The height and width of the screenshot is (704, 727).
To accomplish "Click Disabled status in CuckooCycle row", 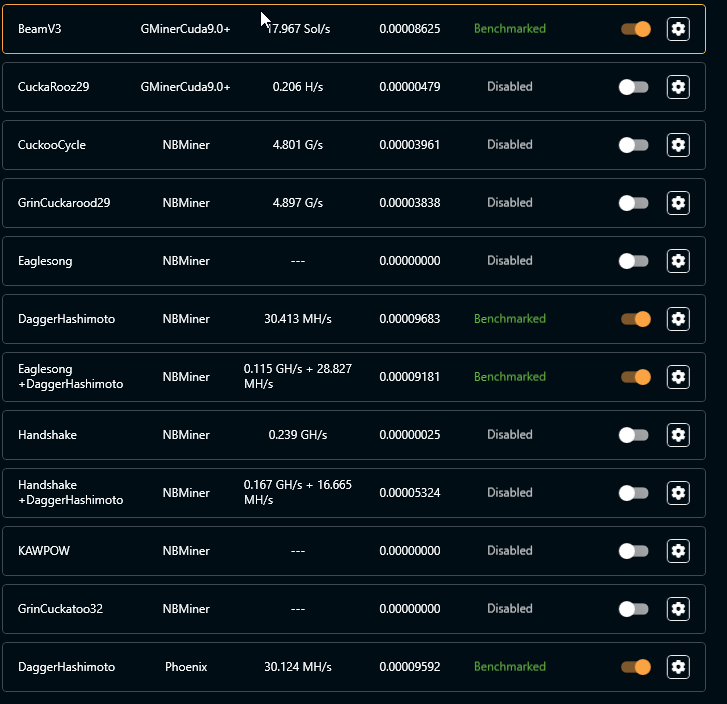I will [510, 145].
